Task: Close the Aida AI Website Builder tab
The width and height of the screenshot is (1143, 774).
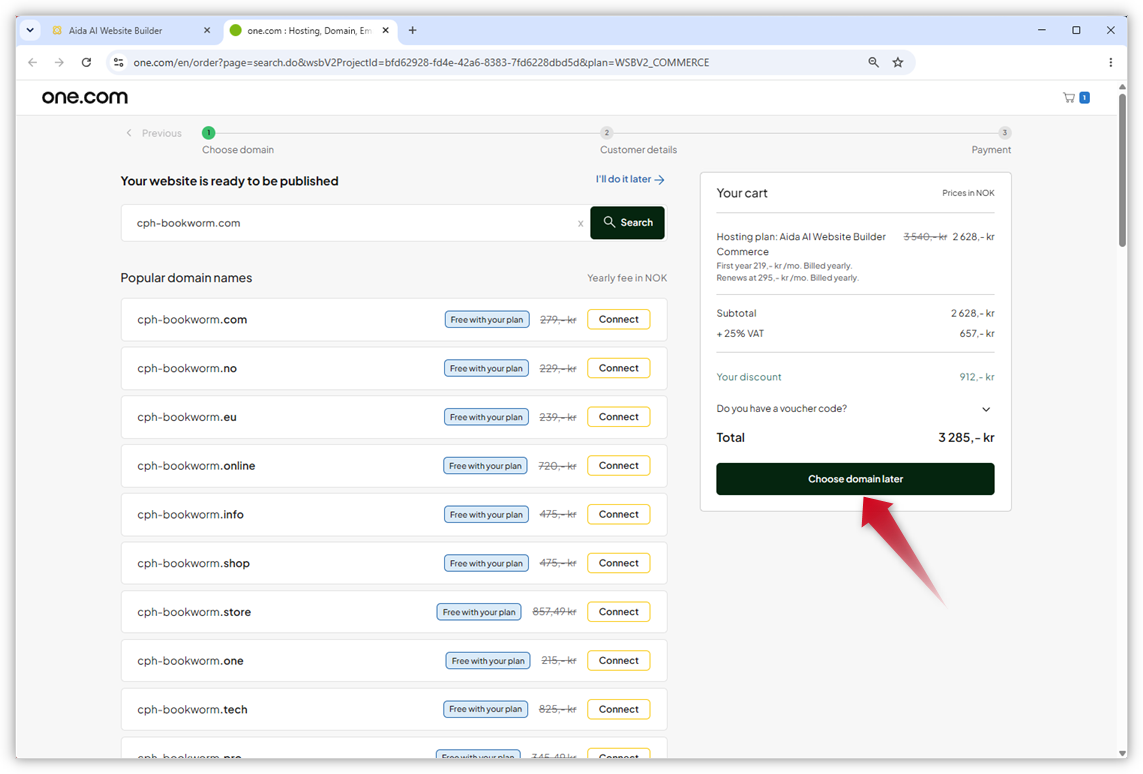Action: coord(207,31)
